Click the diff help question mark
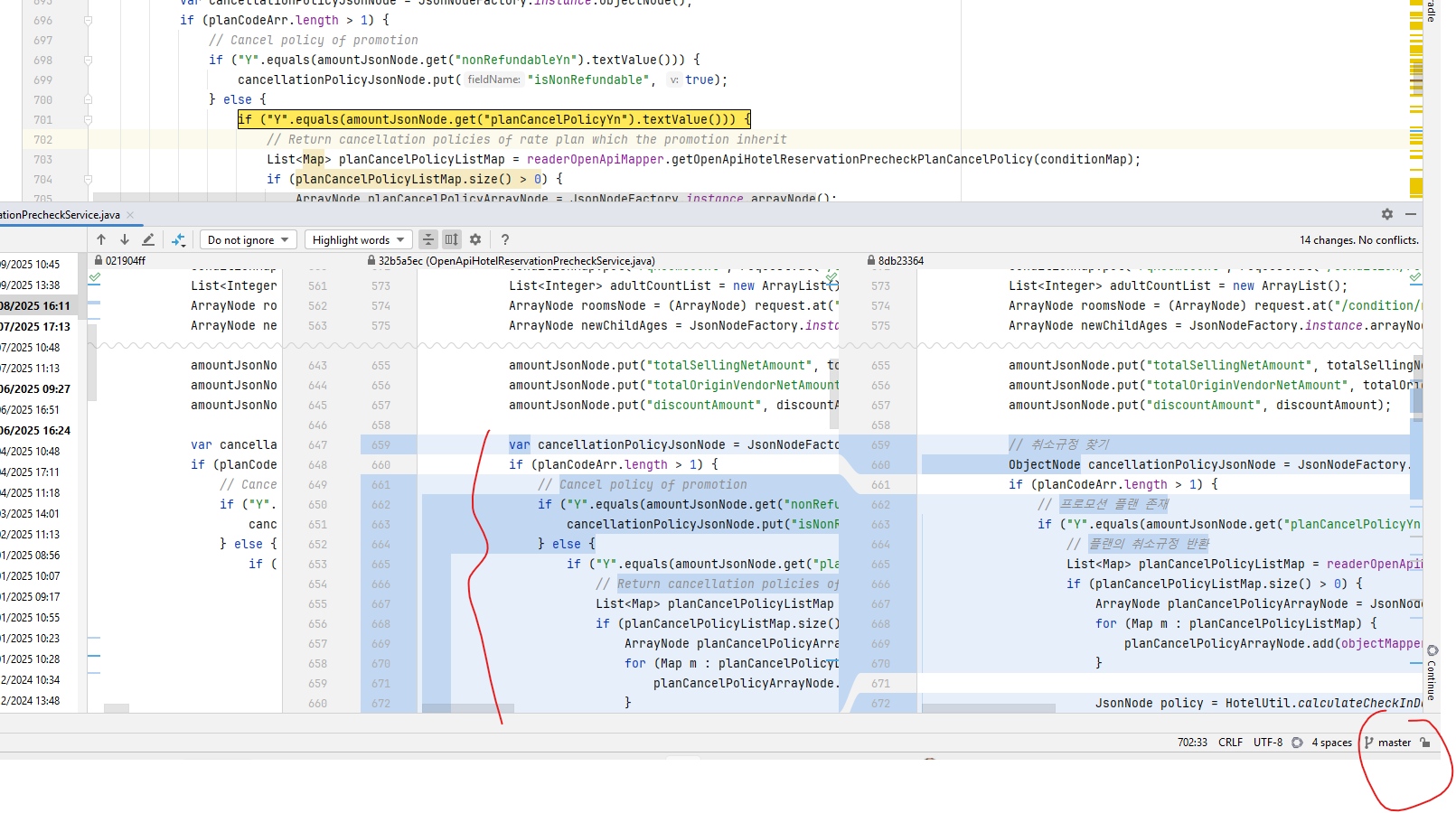The width and height of the screenshot is (1456, 813). 505,239
